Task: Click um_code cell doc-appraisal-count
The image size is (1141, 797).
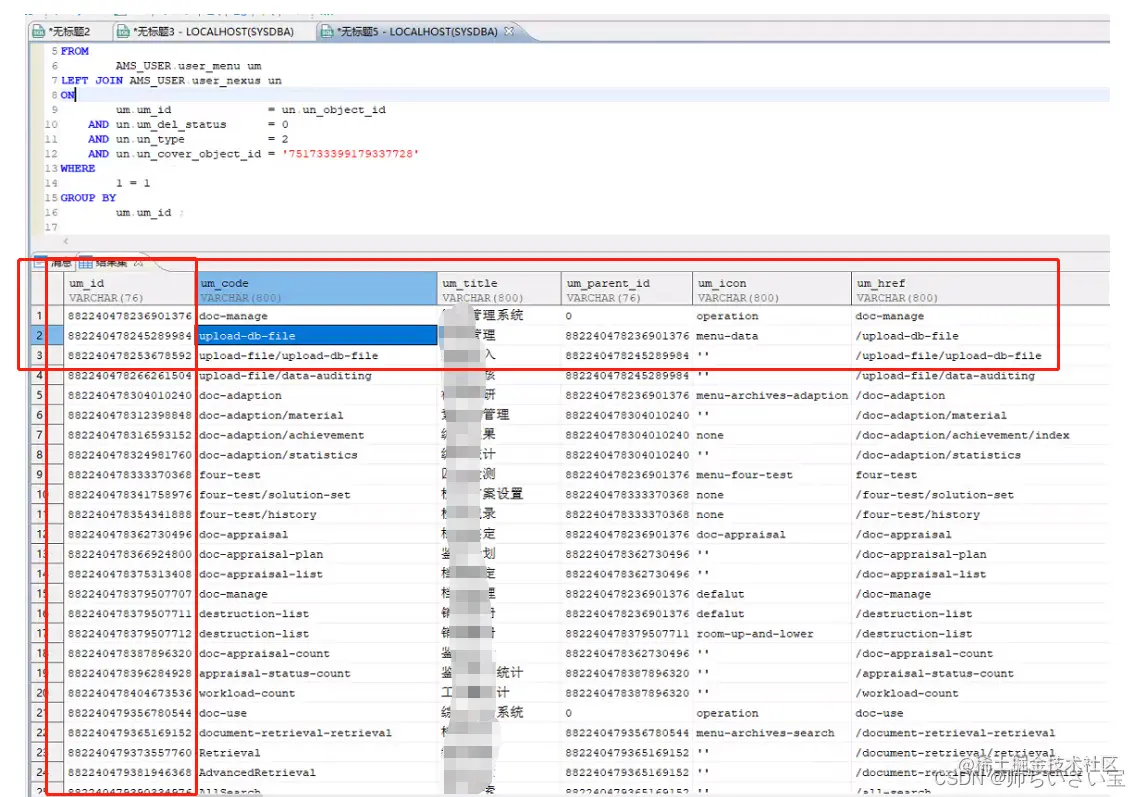Action: click(x=317, y=654)
